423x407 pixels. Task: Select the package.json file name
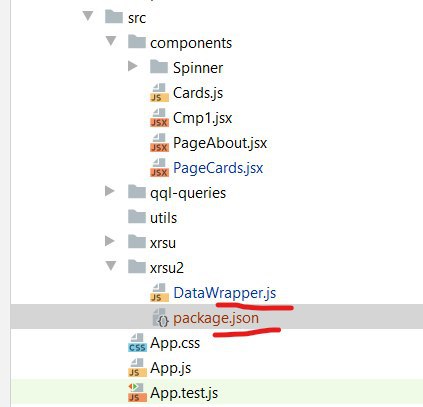pos(216,318)
